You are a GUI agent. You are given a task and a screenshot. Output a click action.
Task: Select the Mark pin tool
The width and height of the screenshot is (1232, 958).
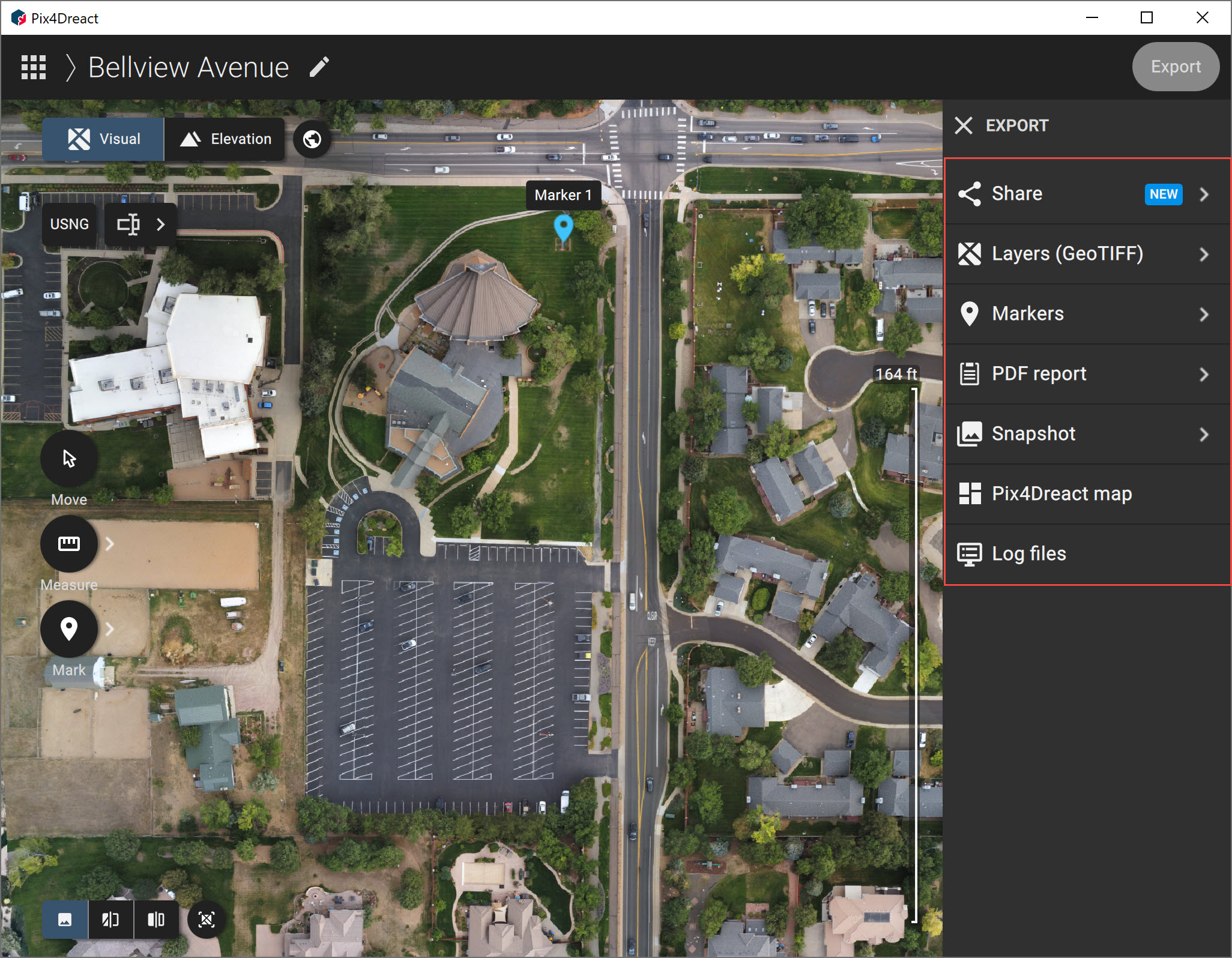tap(69, 628)
